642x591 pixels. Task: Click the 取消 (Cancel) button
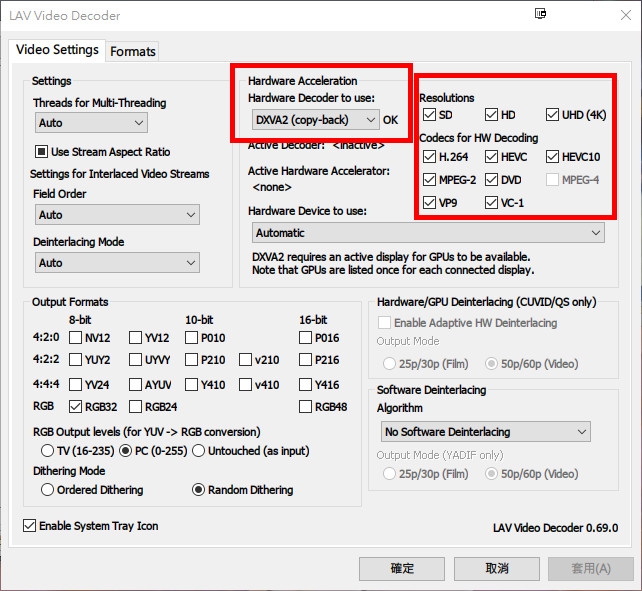(x=496, y=568)
